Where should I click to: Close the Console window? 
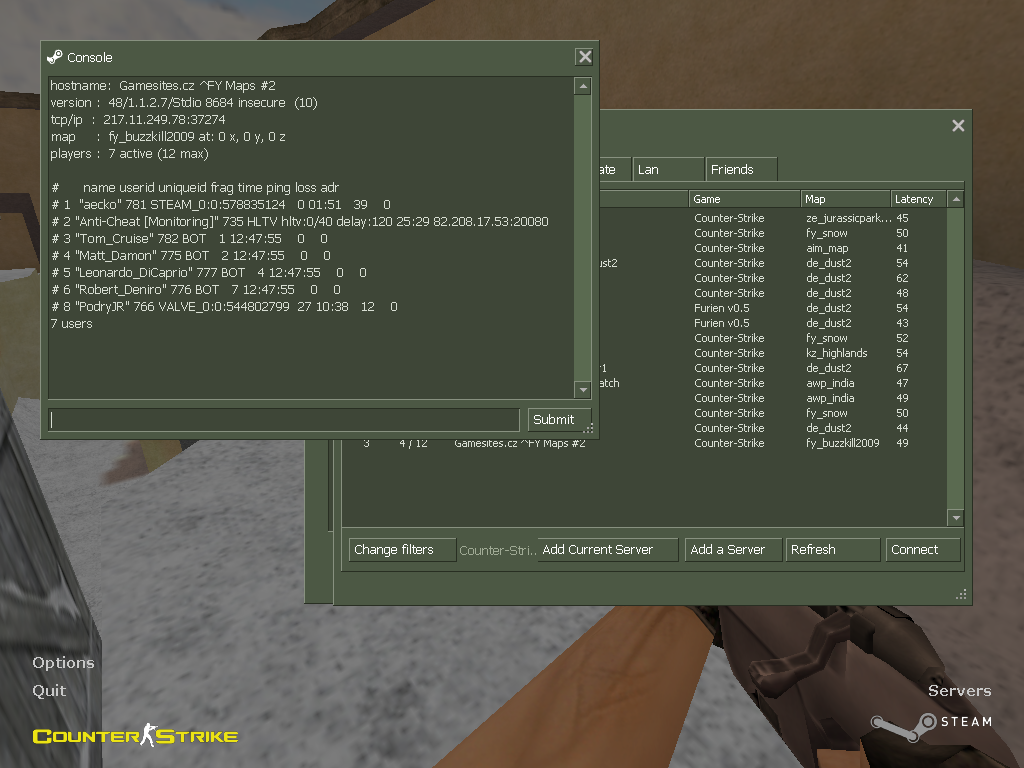point(584,57)
